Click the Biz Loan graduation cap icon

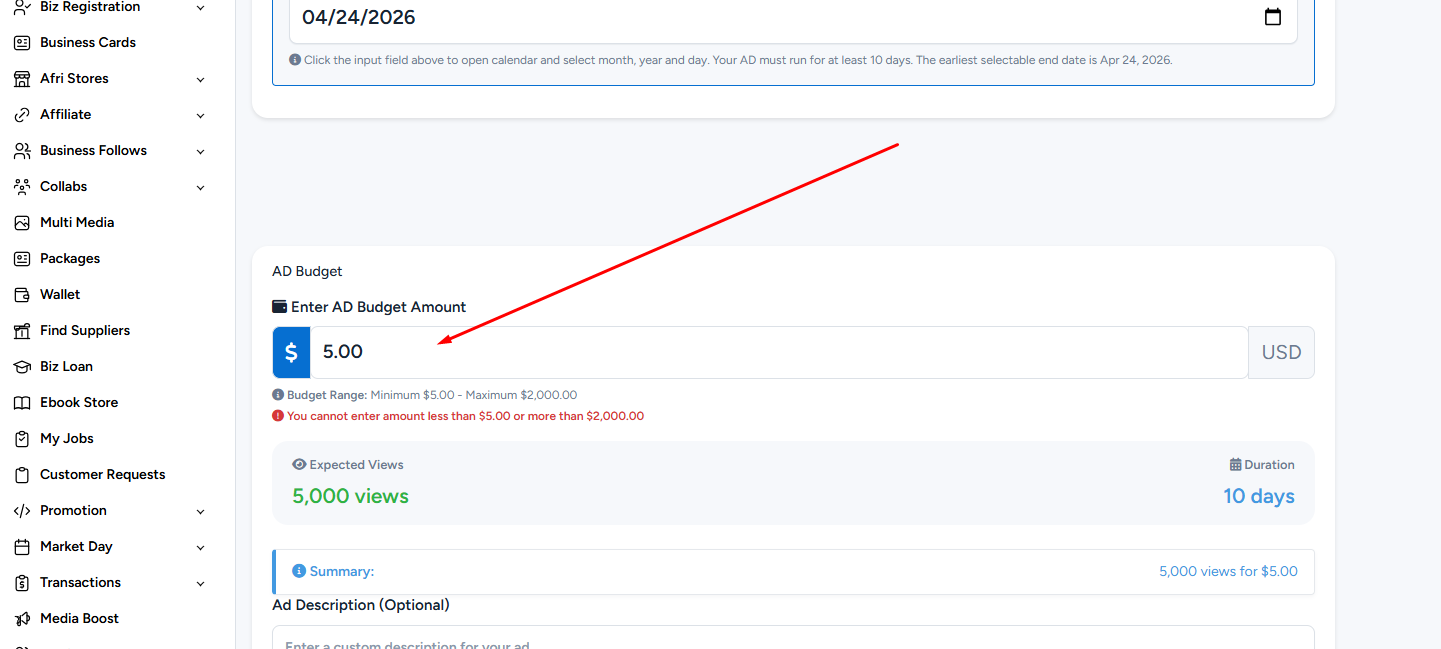click(x=22, y=367)
